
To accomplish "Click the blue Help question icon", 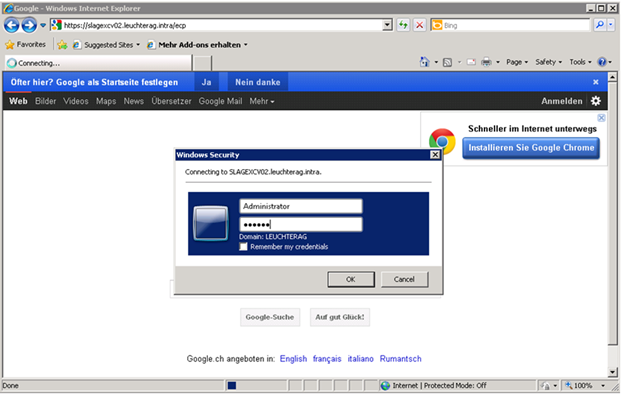I will point(602,62).
